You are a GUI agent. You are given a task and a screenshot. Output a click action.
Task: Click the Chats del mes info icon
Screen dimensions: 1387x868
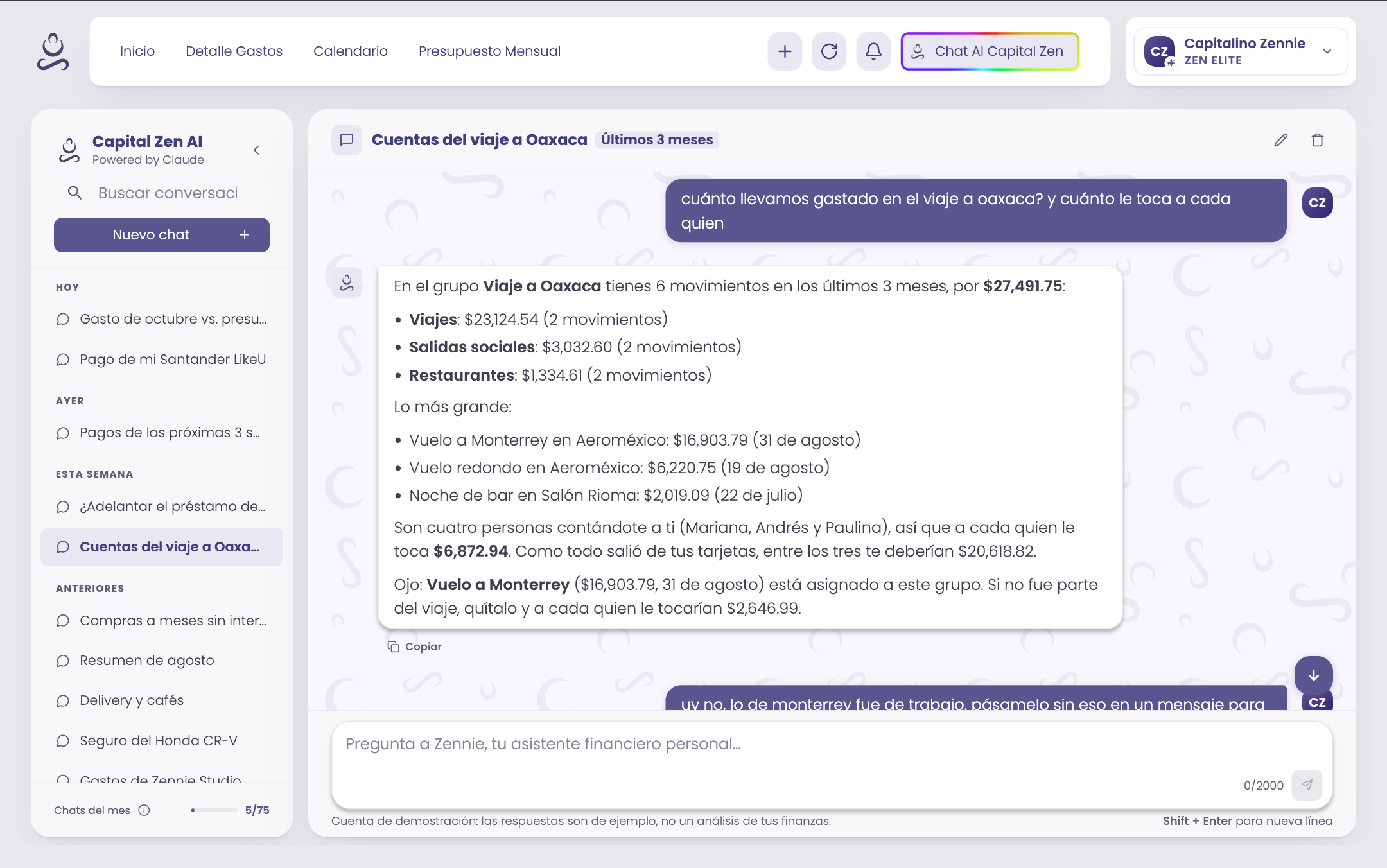[x=144, y=810]
